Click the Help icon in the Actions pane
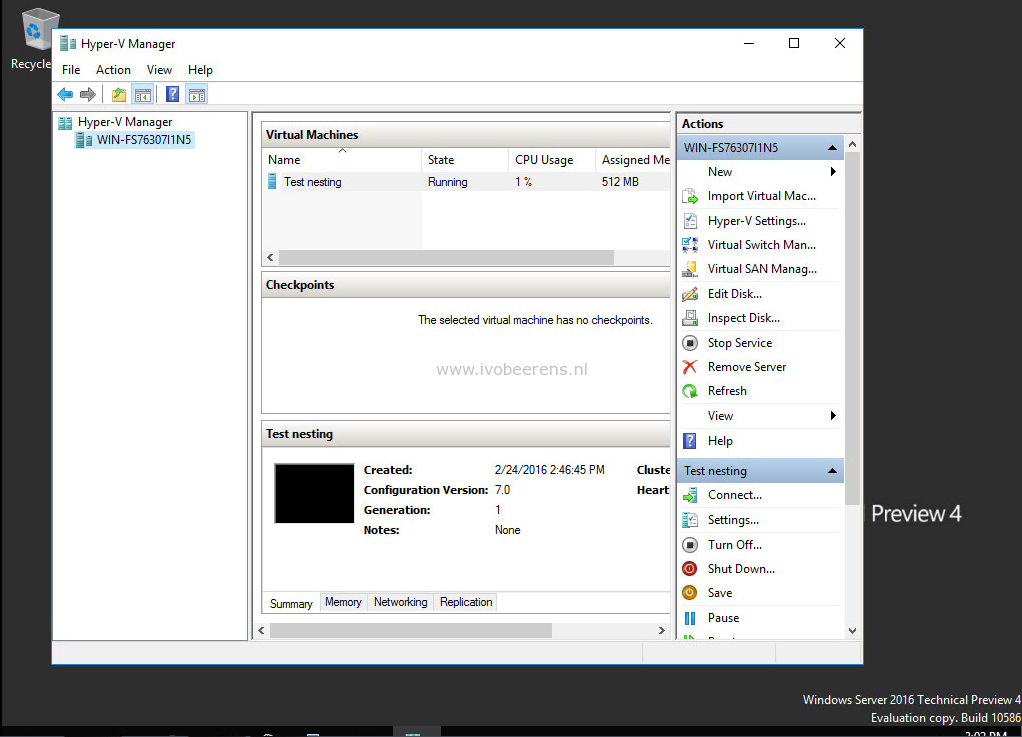This screenshot has width=1022, height=737. click(x=690, y=441)
